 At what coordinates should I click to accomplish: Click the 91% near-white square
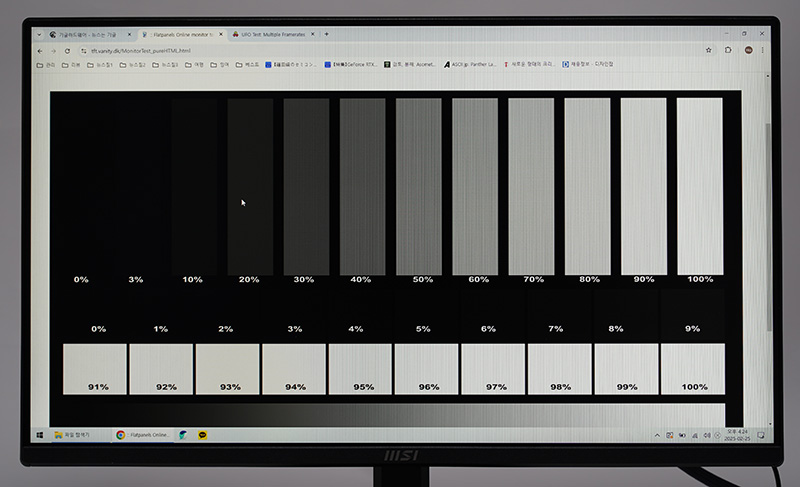(95, 369)
